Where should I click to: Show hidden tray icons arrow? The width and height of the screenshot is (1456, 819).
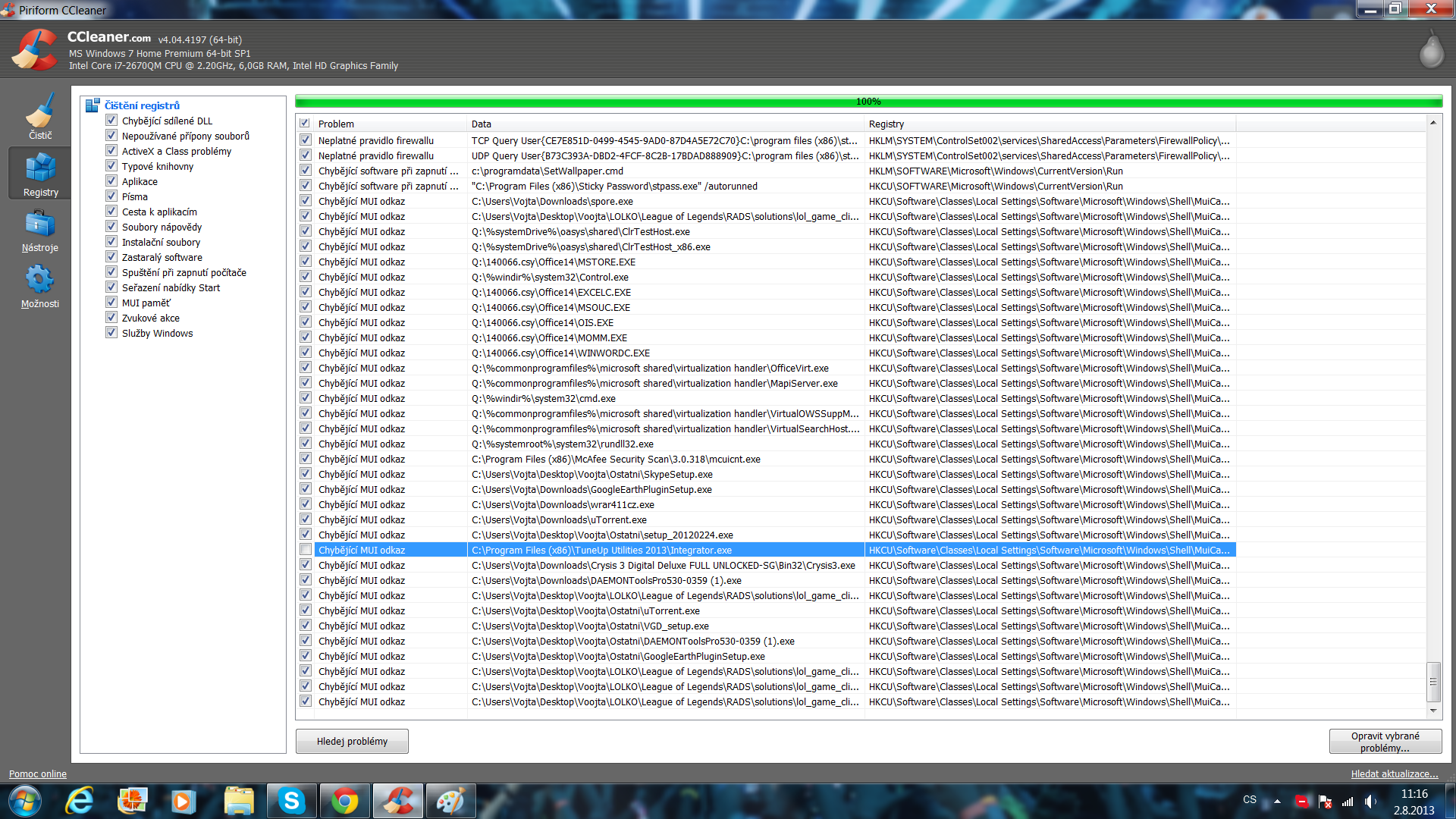(1277, 801)
